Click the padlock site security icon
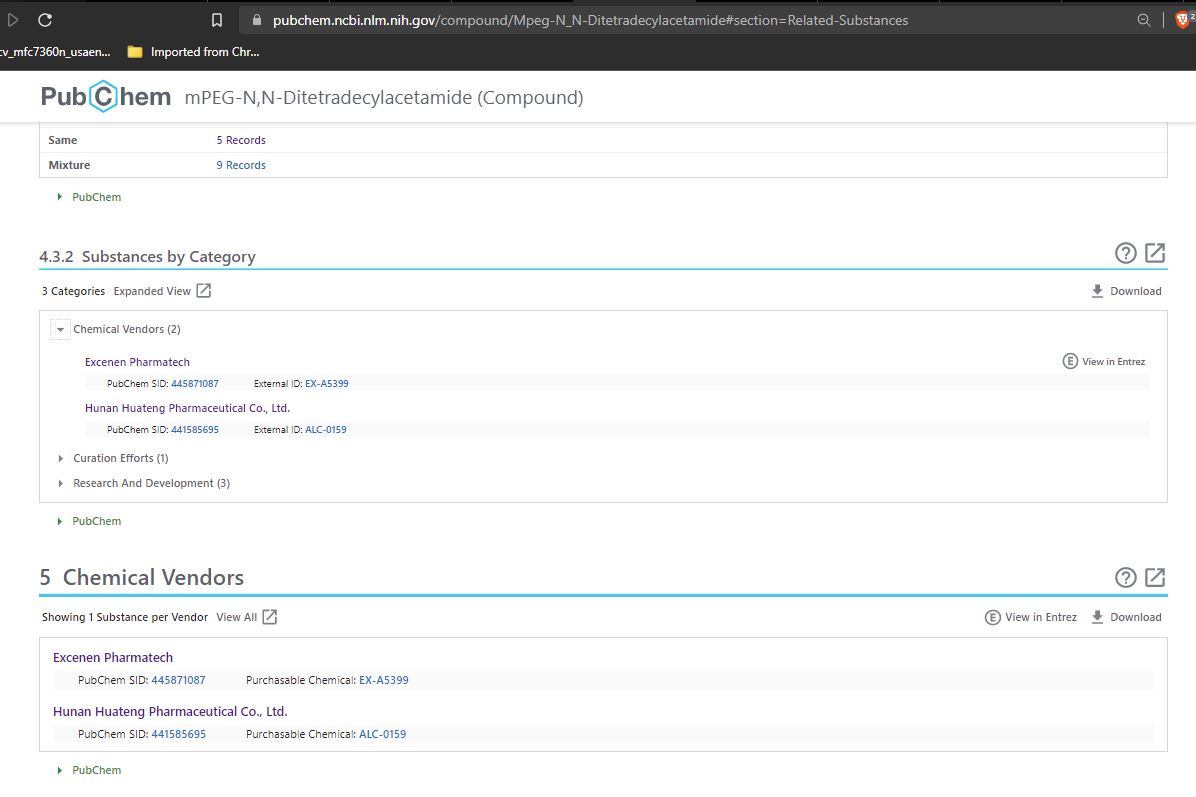1196x797 pixels. [256, 21]
